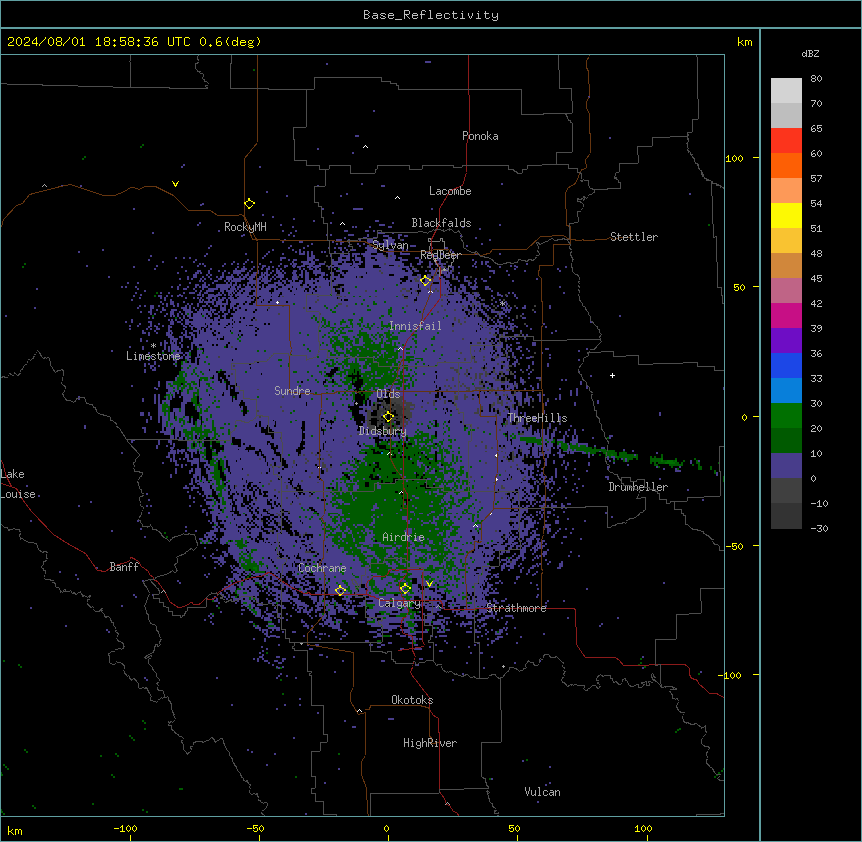The height and width of the screenshot is (842, 862).
Task: Click the Lacombe city label
Action: point(450,191)
